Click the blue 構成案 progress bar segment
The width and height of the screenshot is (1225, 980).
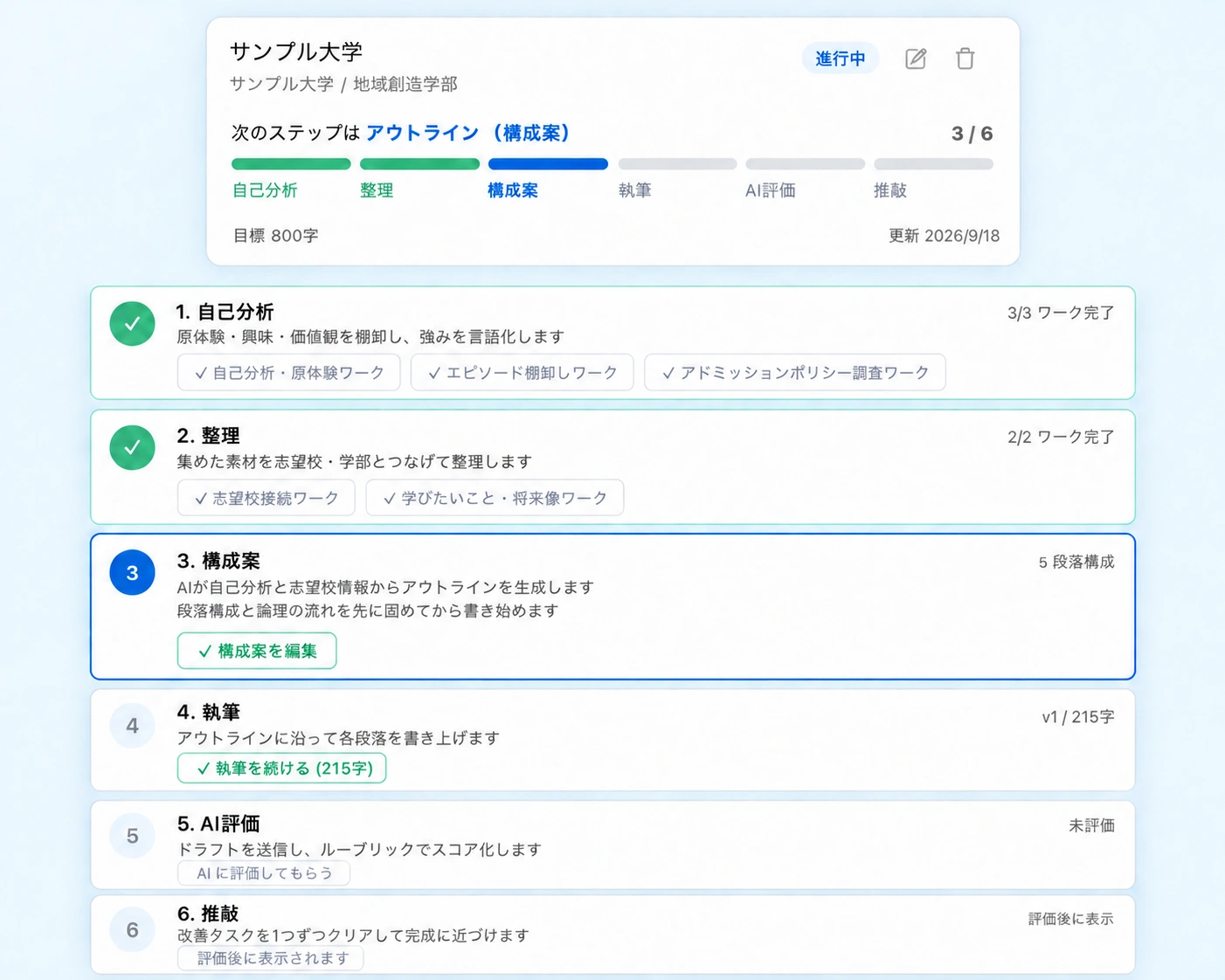[548, 163]
